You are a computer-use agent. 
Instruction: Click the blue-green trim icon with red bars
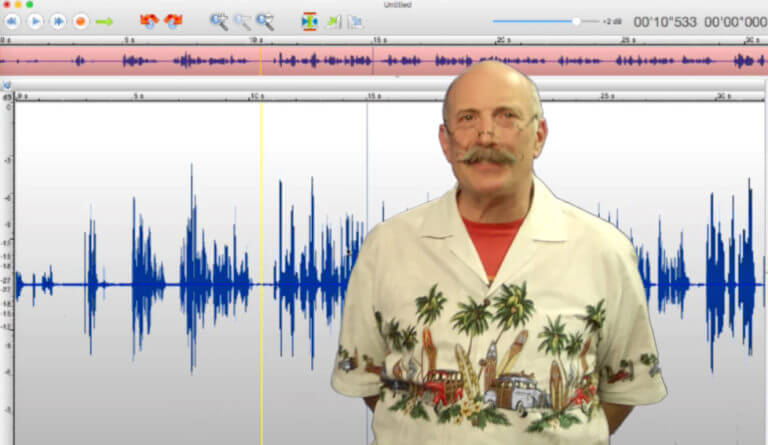pyautogui.click(x=310, y=22)
